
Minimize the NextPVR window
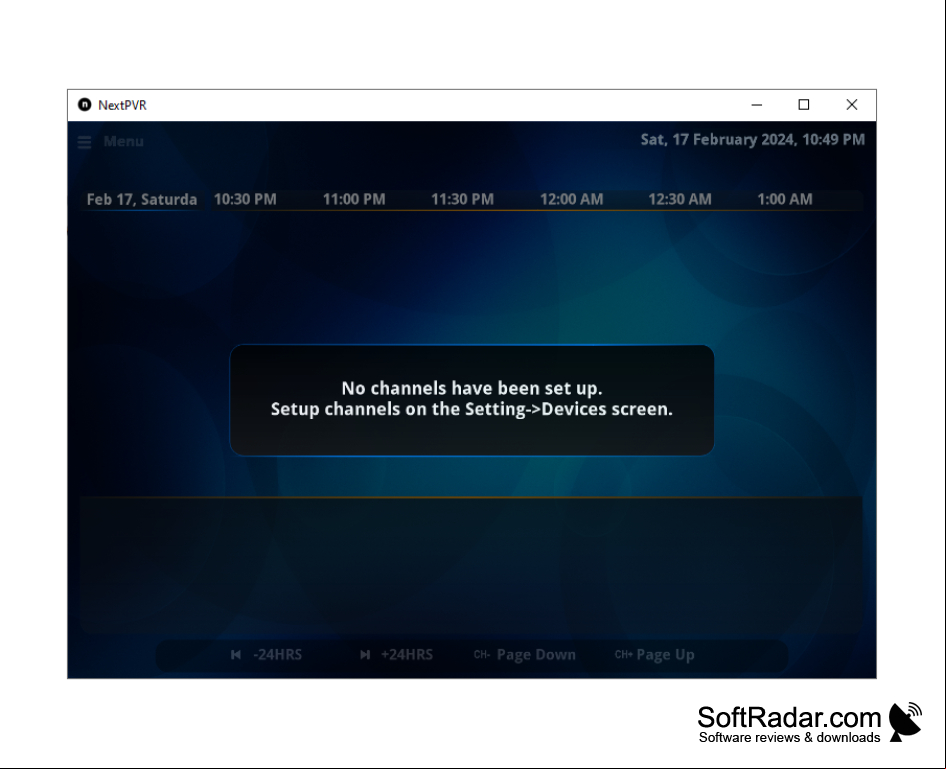757,105
